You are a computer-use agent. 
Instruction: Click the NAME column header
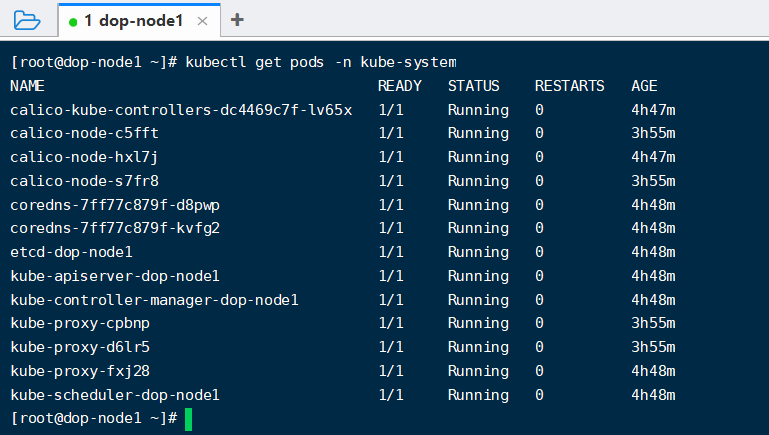(x=27, y=86)
